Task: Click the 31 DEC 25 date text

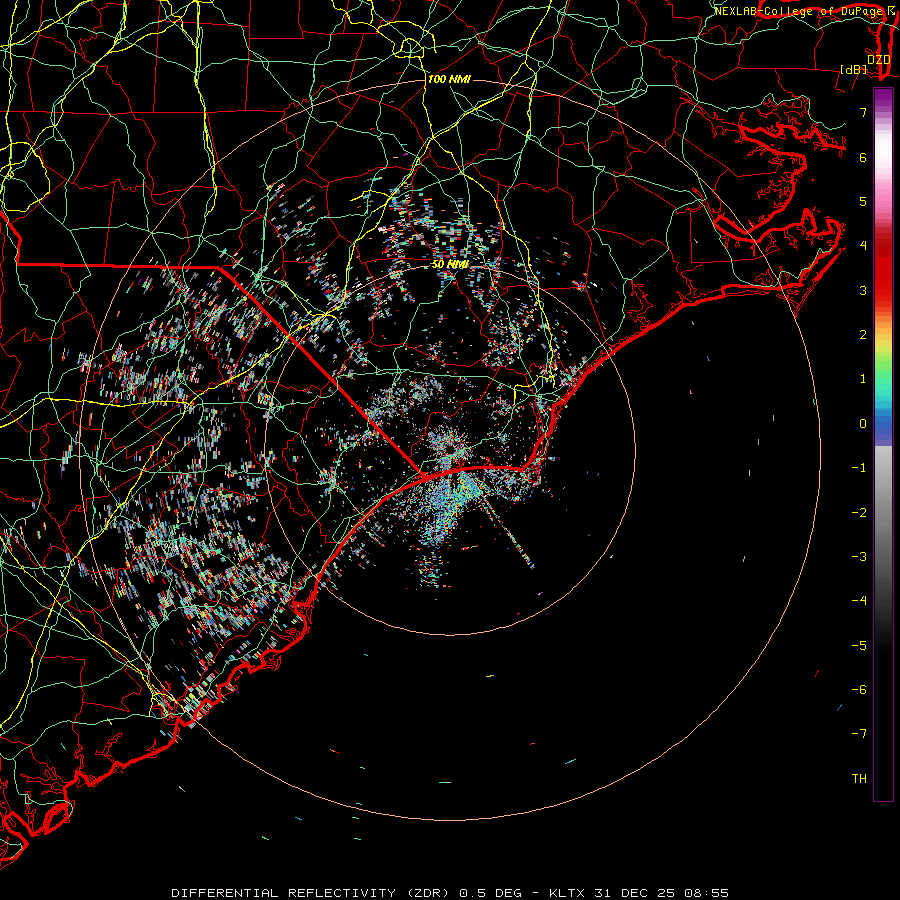Action: pyautogui.click(x=635, y=893)
